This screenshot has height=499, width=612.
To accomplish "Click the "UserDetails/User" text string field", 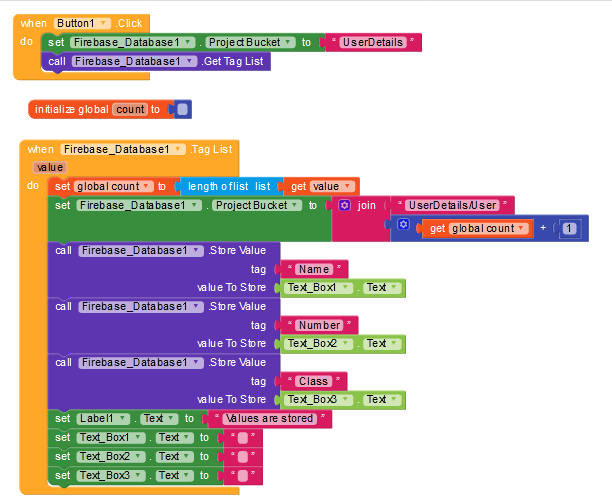I will tap(452, 205).
